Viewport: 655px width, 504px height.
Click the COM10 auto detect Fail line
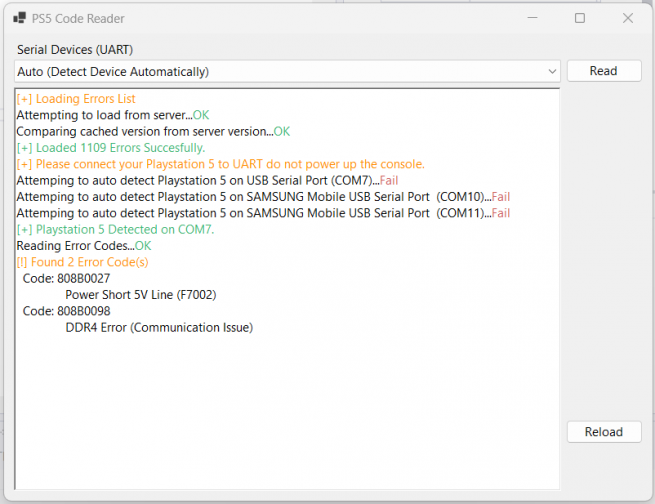pyautogui.click(x=263, y=197)
